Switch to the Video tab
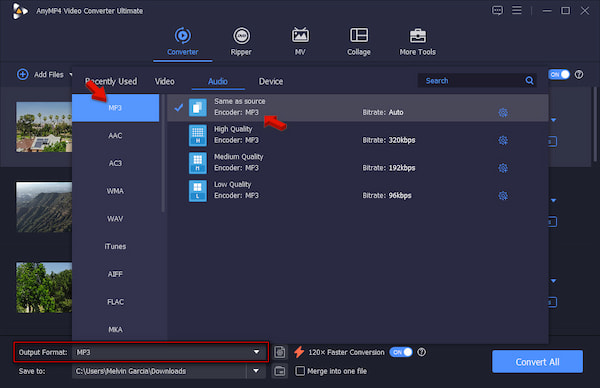 tap(165, 81)
